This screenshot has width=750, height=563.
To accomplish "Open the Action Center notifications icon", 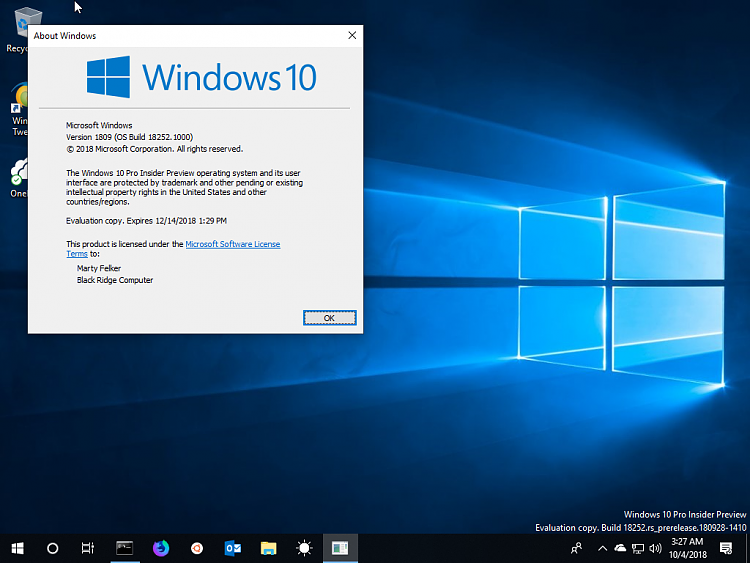I will (726, 548).
